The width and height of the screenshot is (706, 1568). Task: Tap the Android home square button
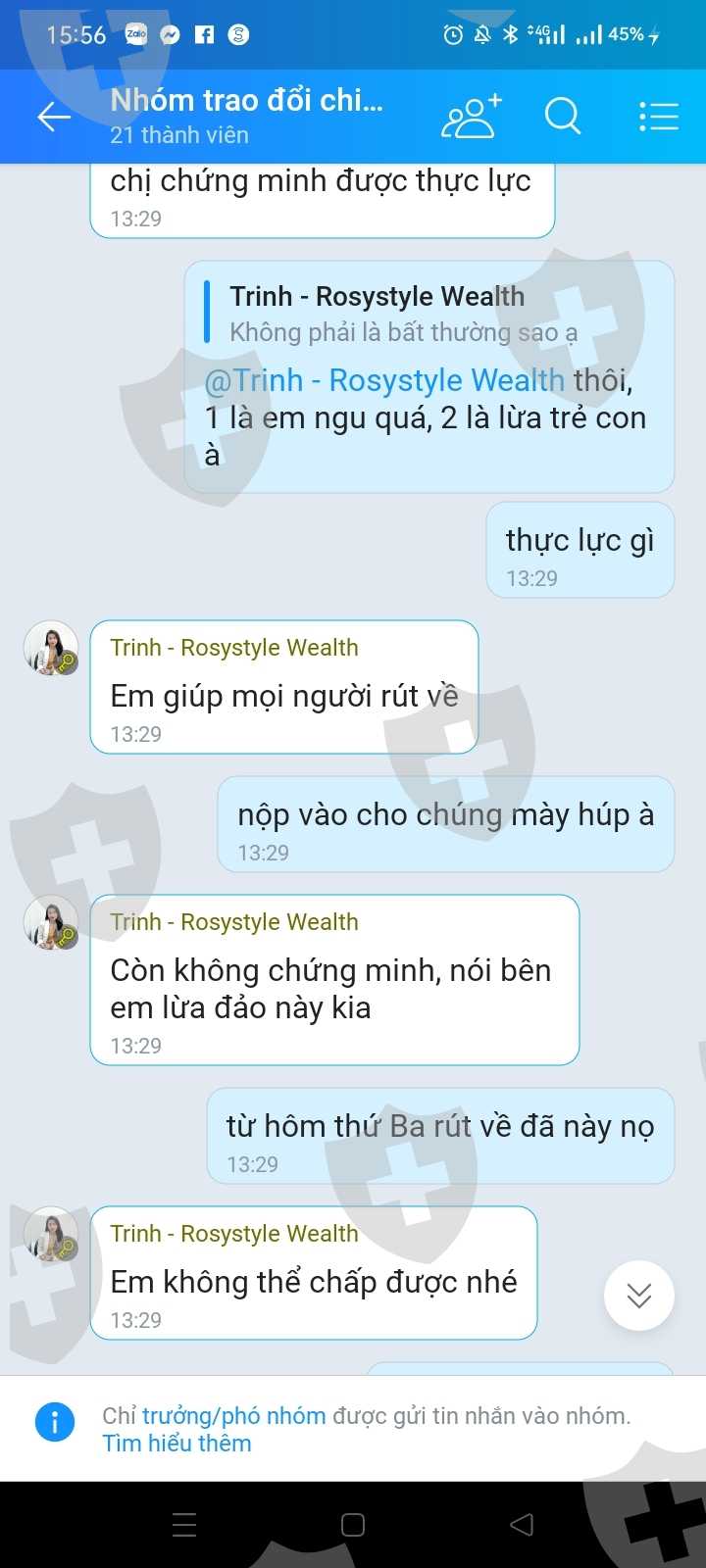[353, 1525]
